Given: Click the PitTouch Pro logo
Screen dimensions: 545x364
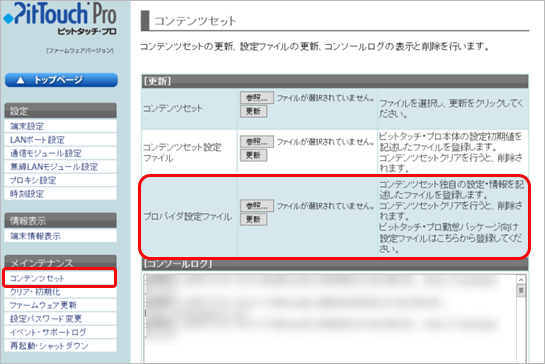Looking at the screenshot, I should point(60,19).
